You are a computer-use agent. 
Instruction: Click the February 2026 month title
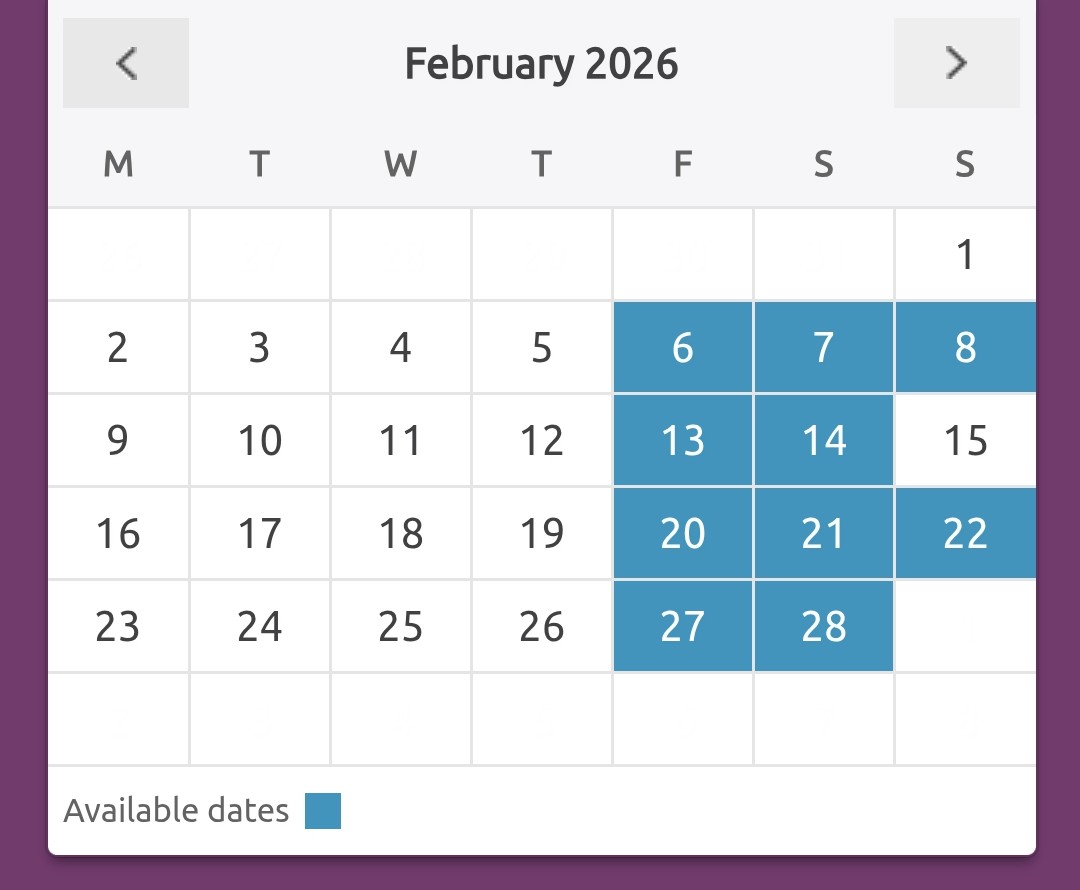click(541, 64)
